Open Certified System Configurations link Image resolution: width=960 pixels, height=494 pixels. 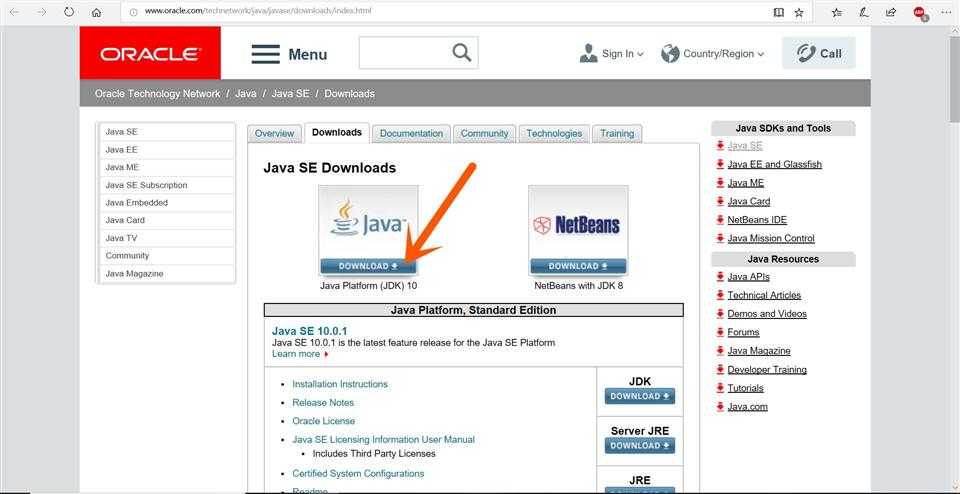(x=358, y=473)
